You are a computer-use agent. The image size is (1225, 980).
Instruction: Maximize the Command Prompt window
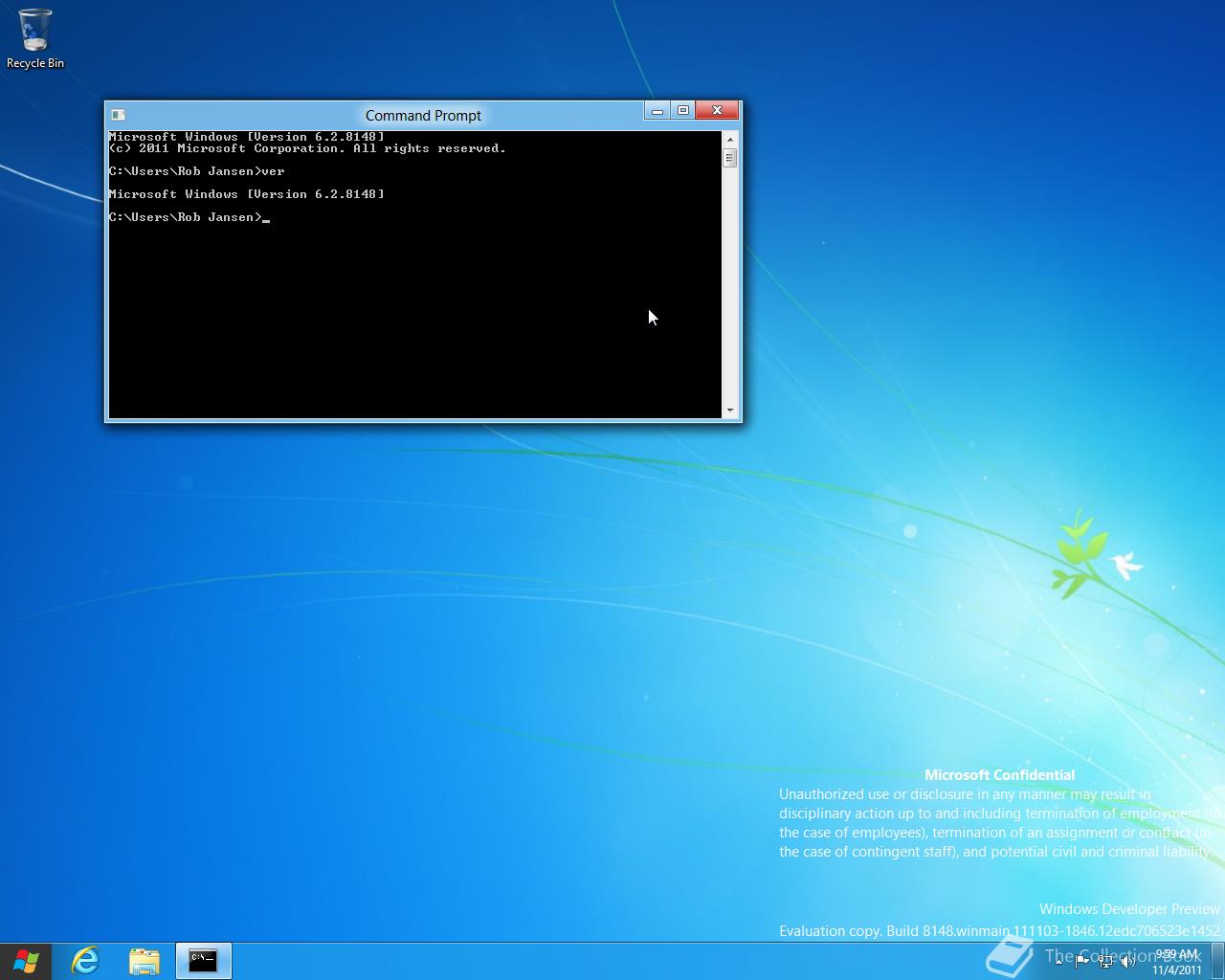tap(683, 111)
